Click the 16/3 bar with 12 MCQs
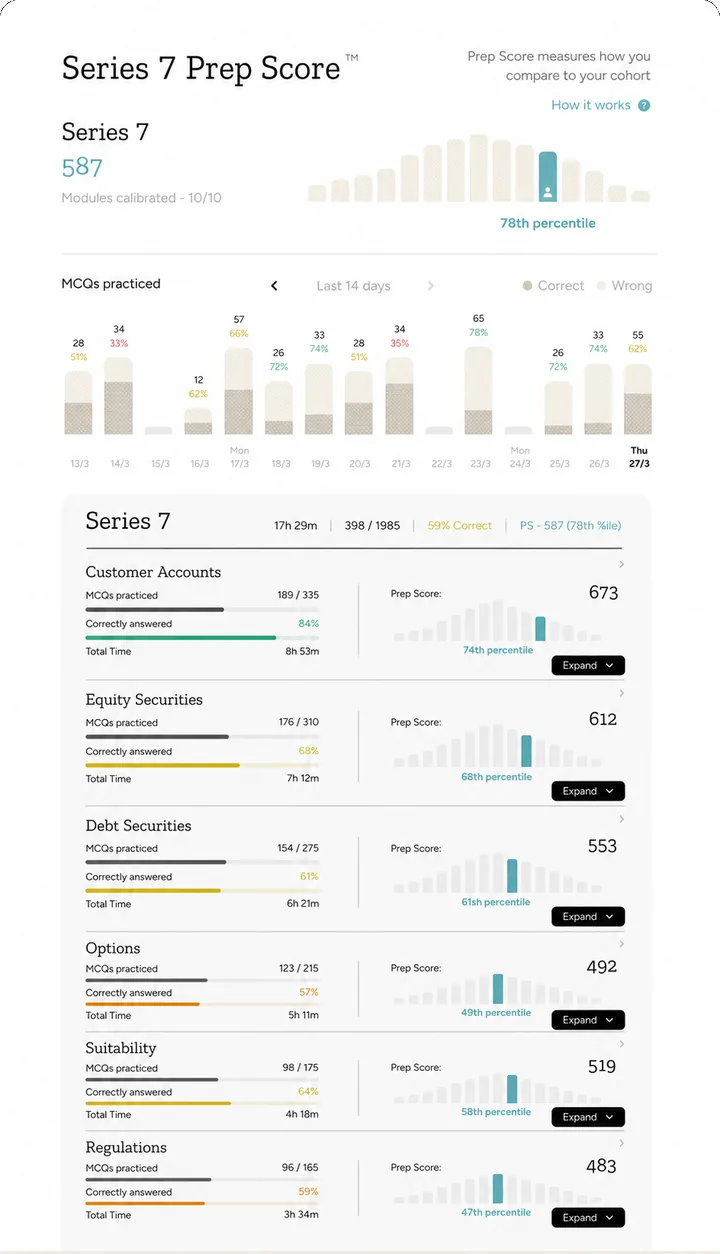The image size is (720, 1254). point(198,421)
